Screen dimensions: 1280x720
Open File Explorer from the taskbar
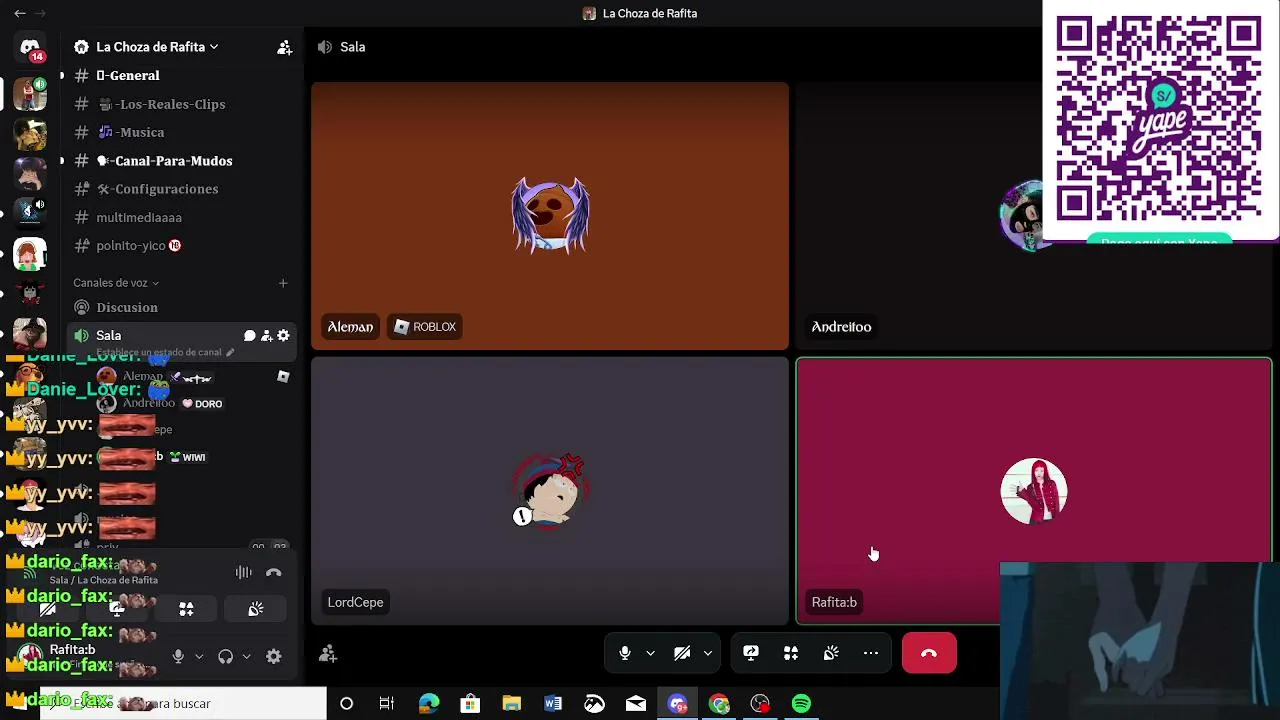pos(511,704)
